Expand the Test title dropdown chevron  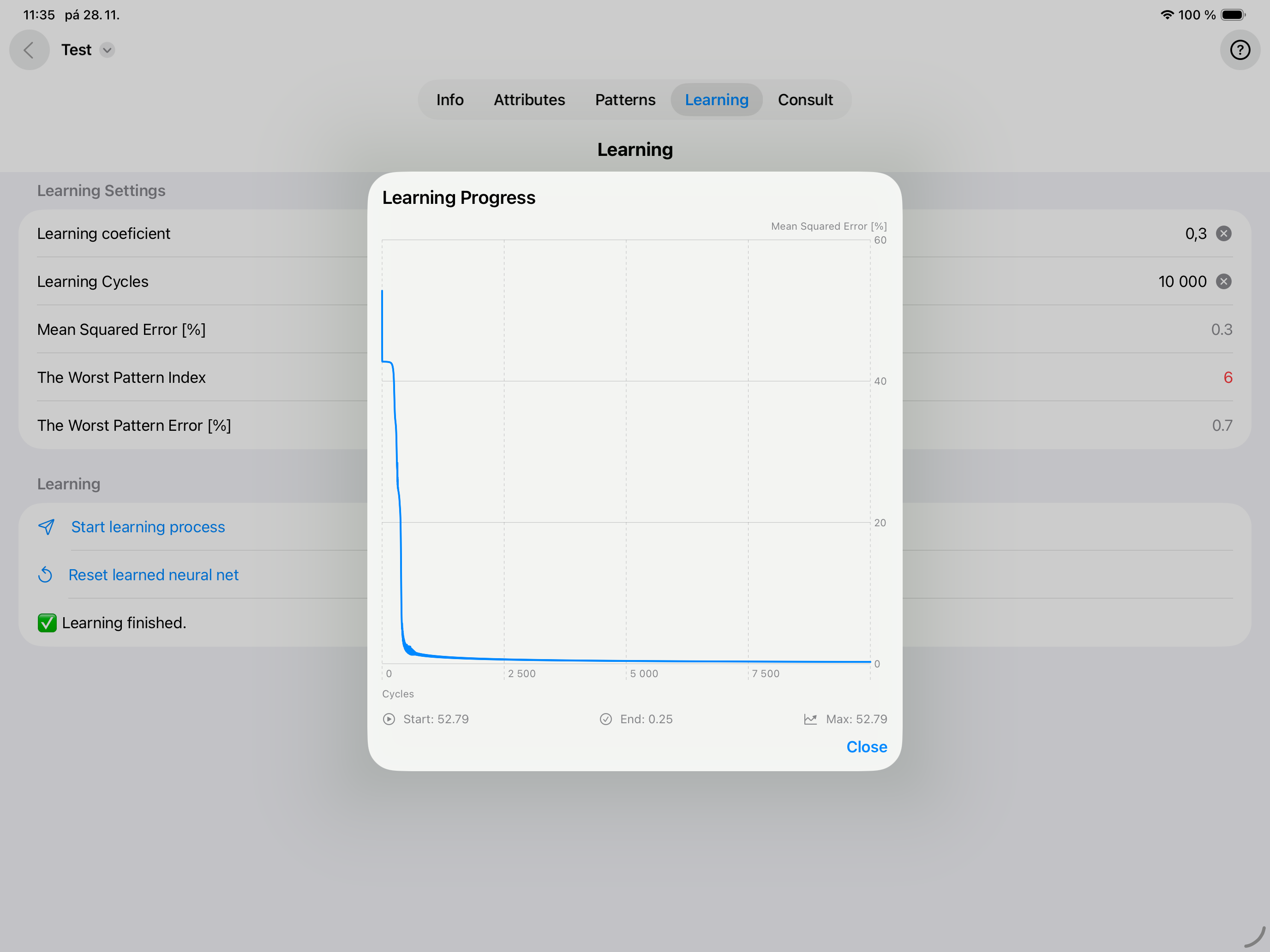tap(108, 50)
